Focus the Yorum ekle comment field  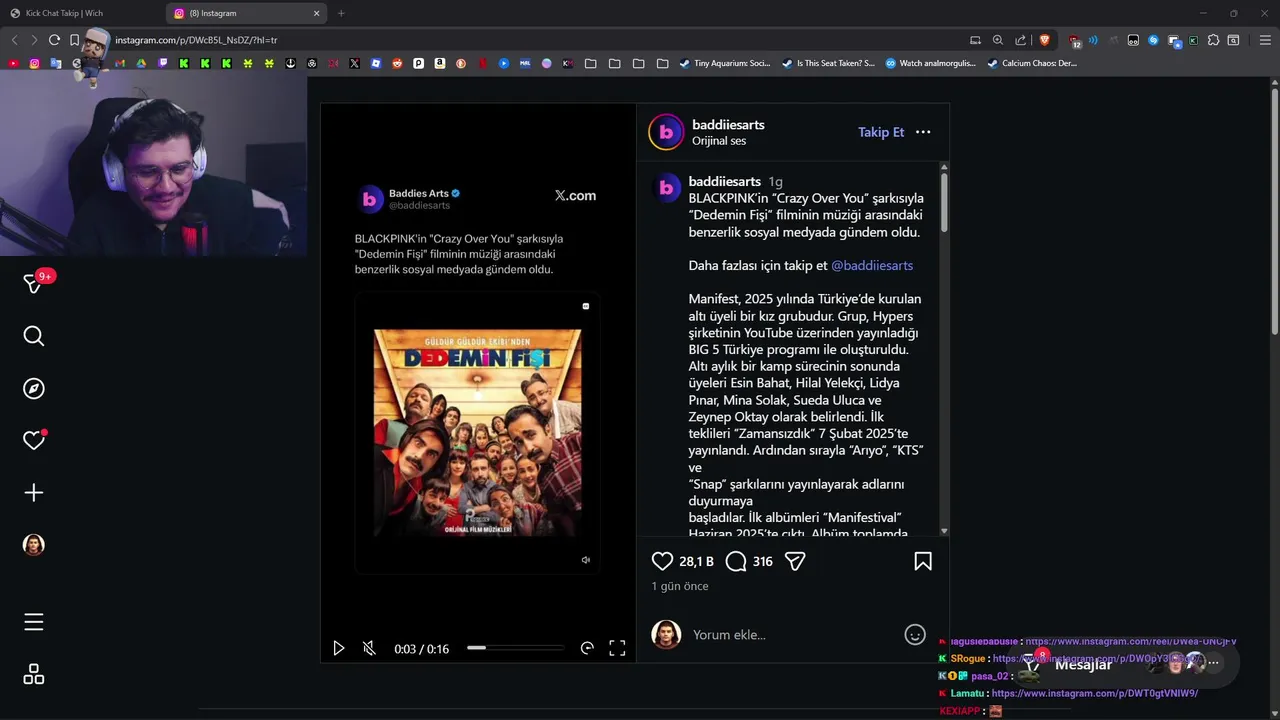(x=790, y=634)
